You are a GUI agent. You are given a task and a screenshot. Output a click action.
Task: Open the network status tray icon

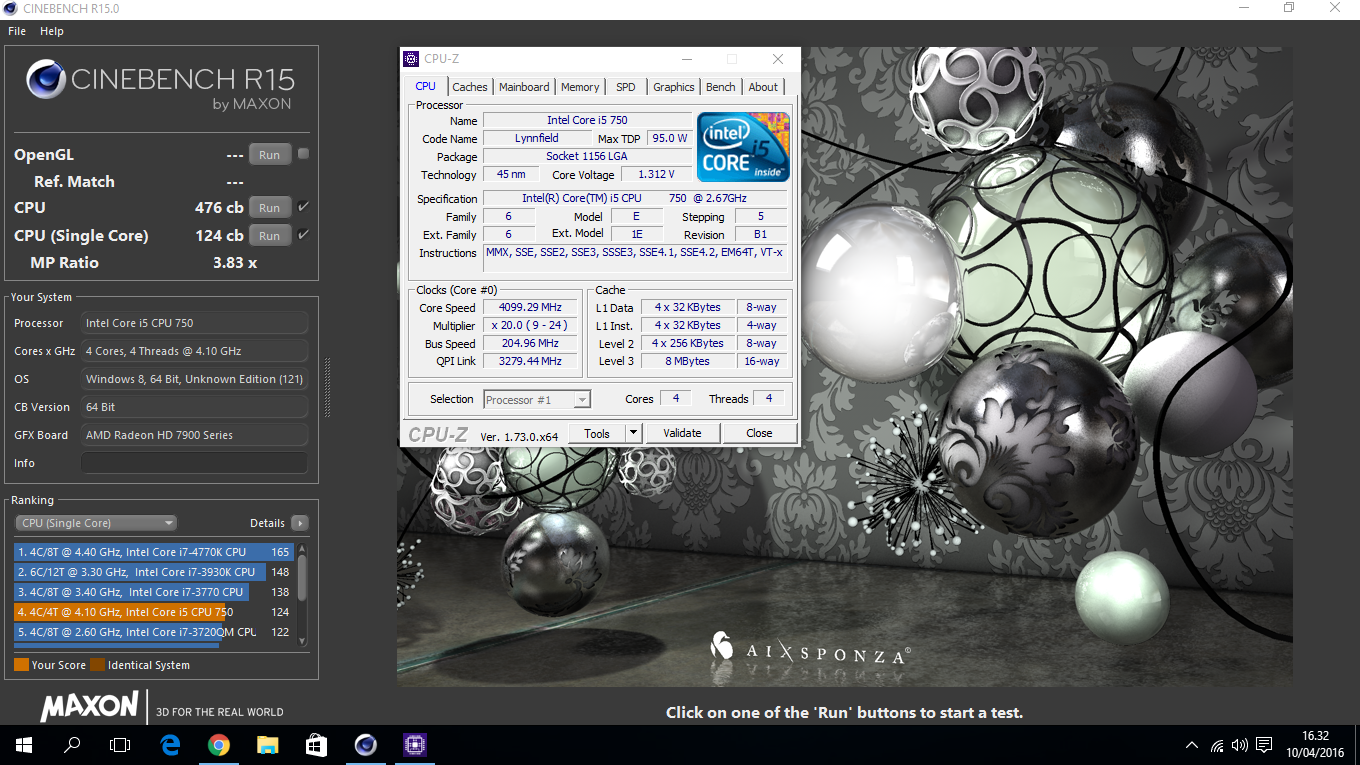pyautogui.click(x=1217, y=745)
